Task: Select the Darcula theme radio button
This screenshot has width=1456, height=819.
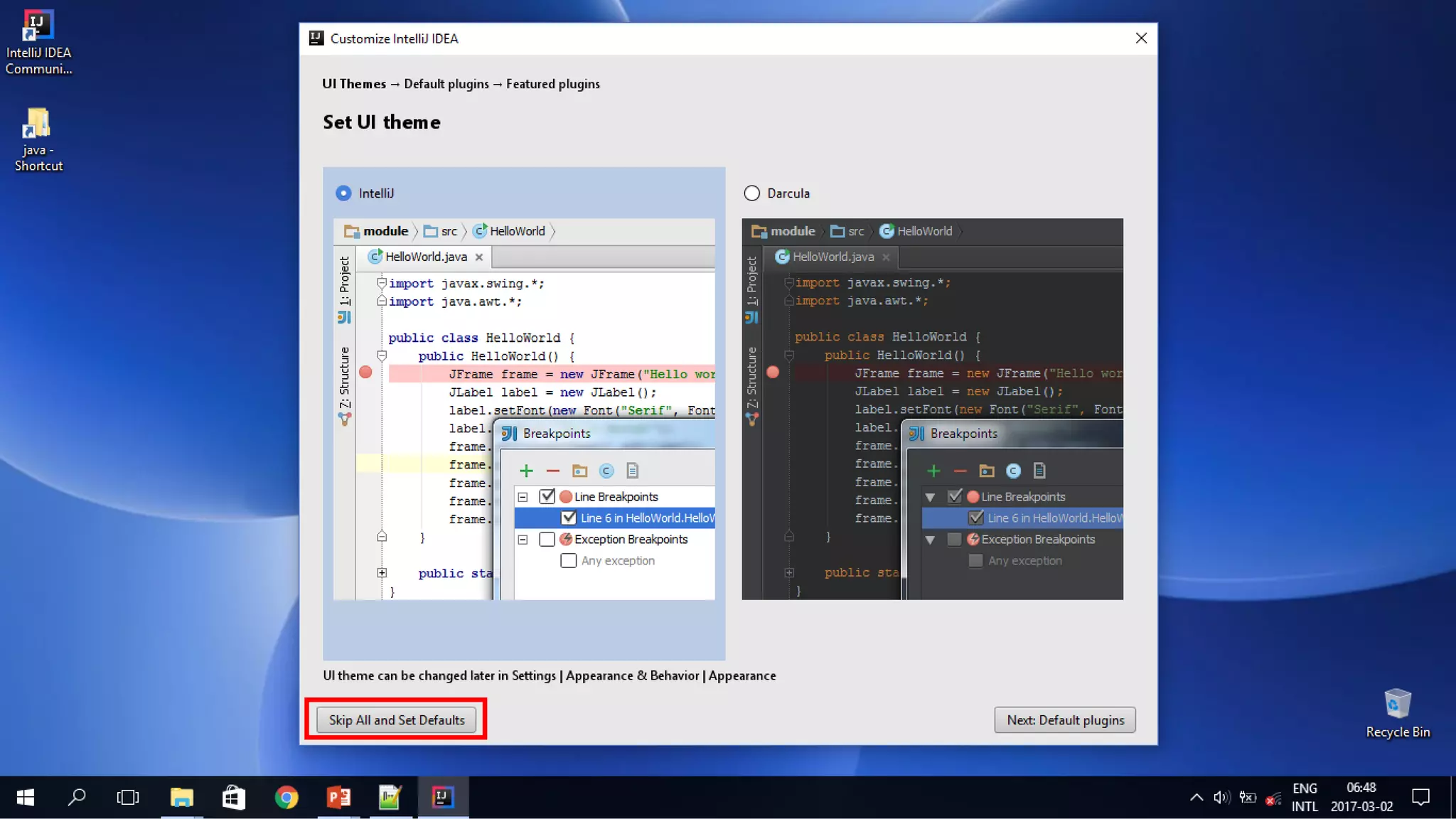Action: [751, 193]
